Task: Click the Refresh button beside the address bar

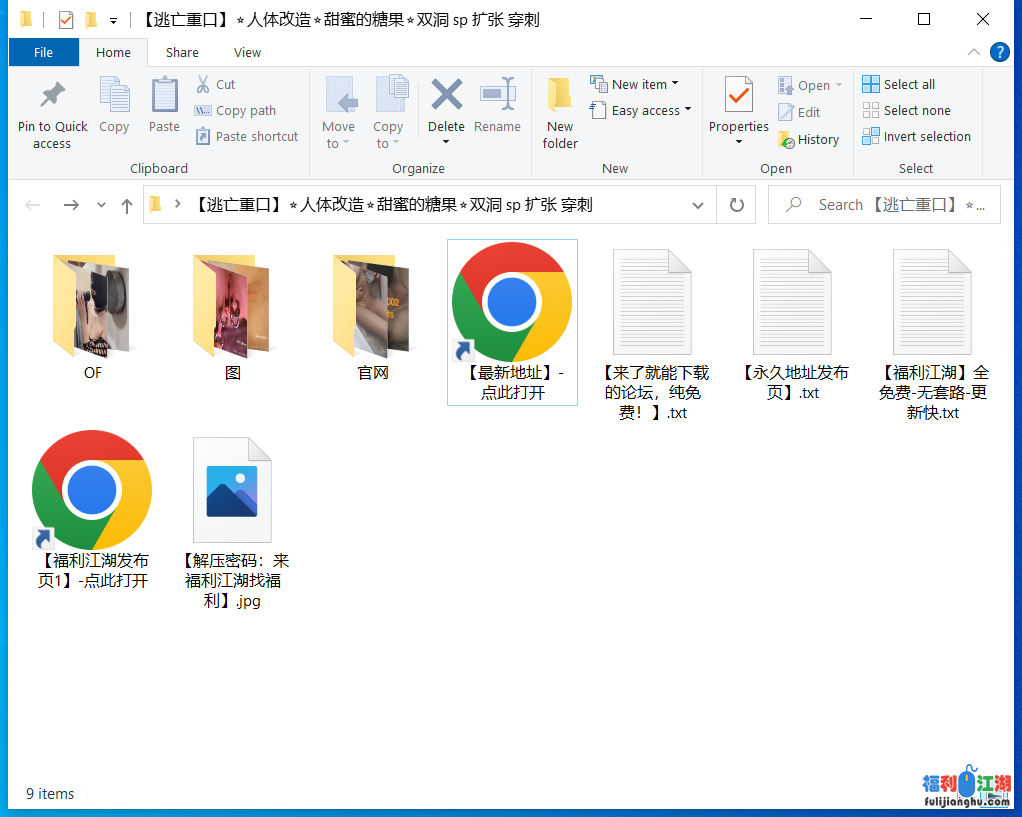Action: (737, 205)
